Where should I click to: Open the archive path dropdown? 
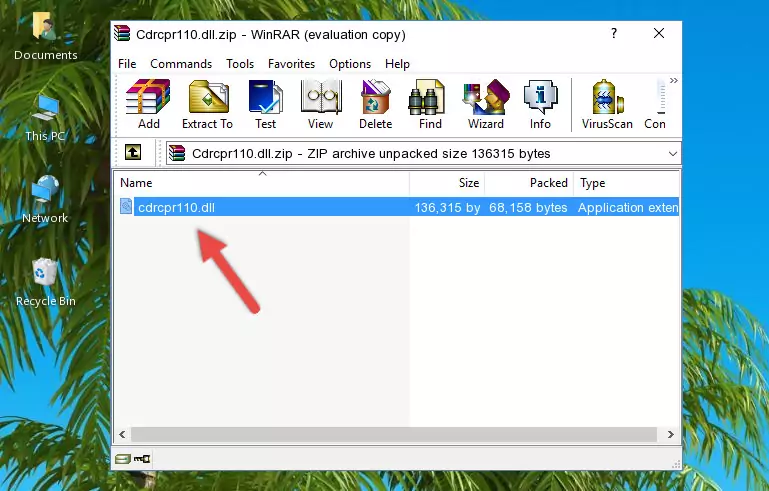[x=673, y=154]
